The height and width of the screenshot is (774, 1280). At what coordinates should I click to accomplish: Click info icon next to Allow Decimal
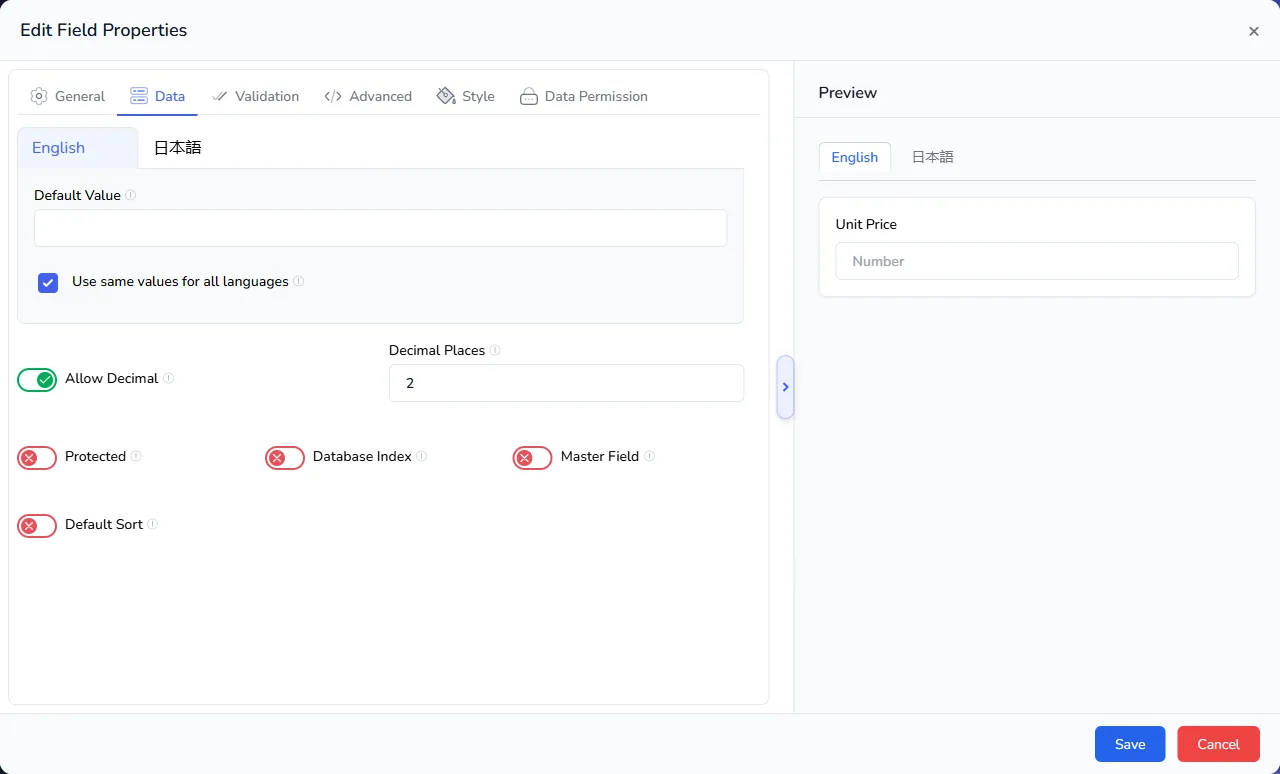coord(169,378)
